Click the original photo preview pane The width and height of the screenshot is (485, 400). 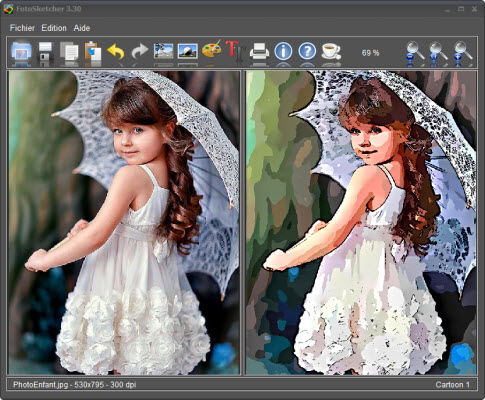(124, 223)
